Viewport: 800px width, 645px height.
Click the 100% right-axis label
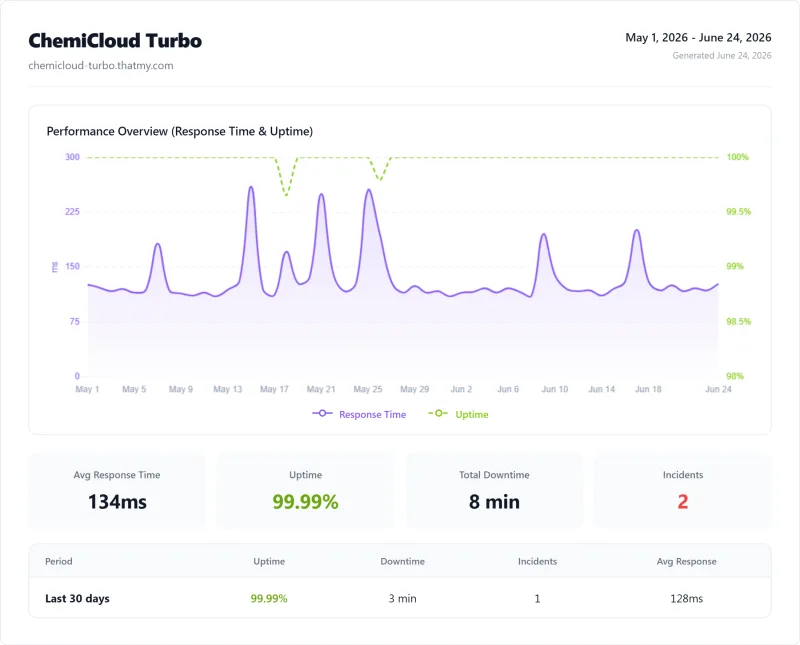click(737, 157)
